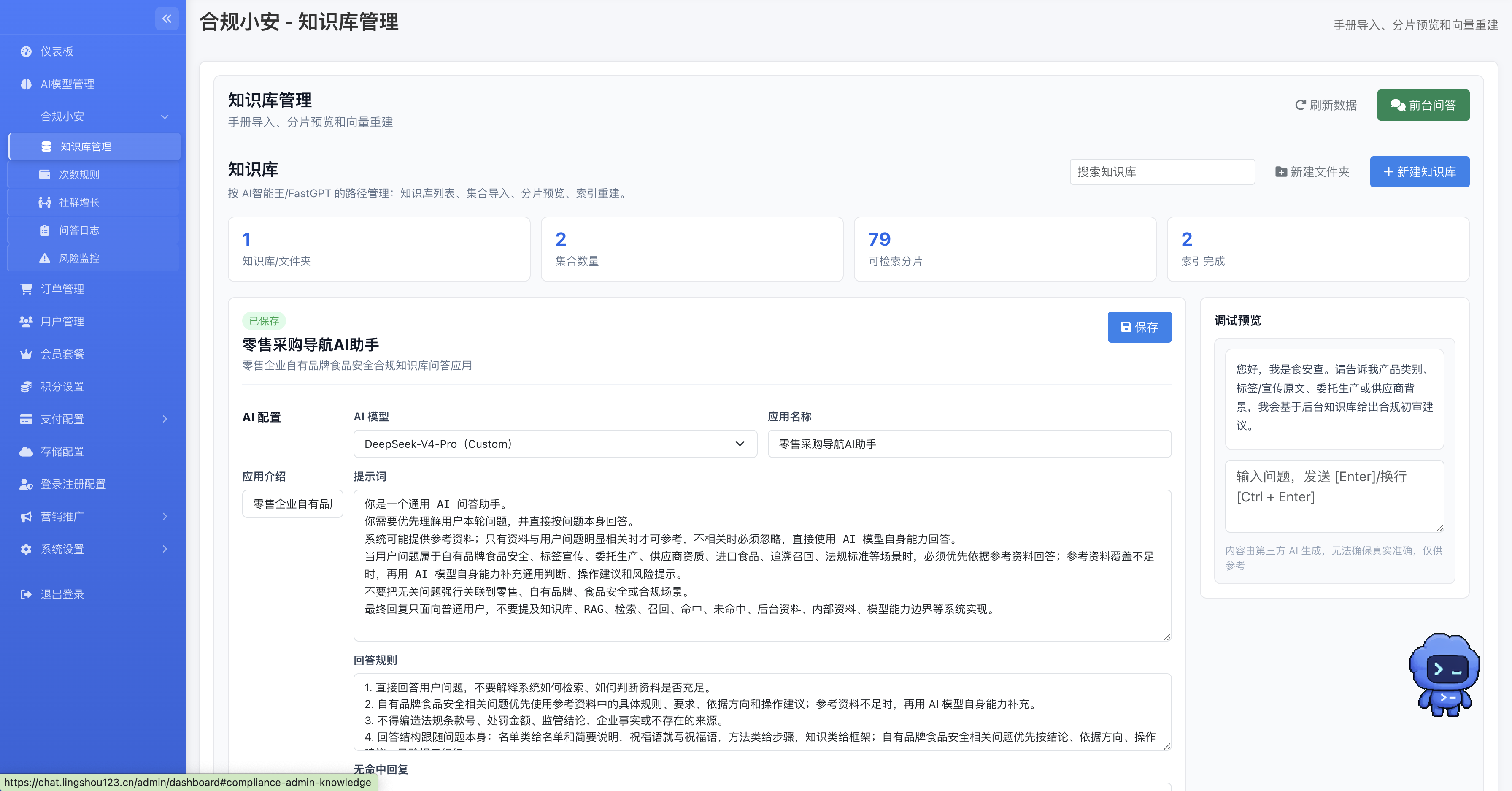Click inside the 回答规则 textarea
Screen dimensions: 1512x791
tap(762, 712)
